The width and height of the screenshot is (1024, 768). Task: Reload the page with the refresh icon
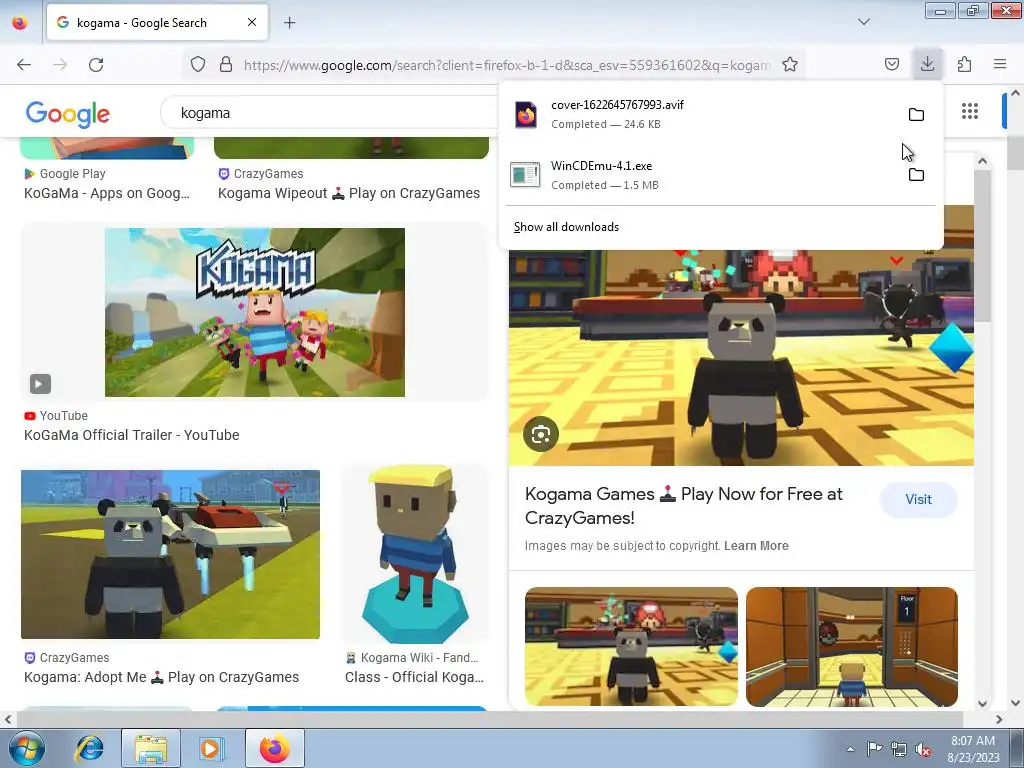96,65
